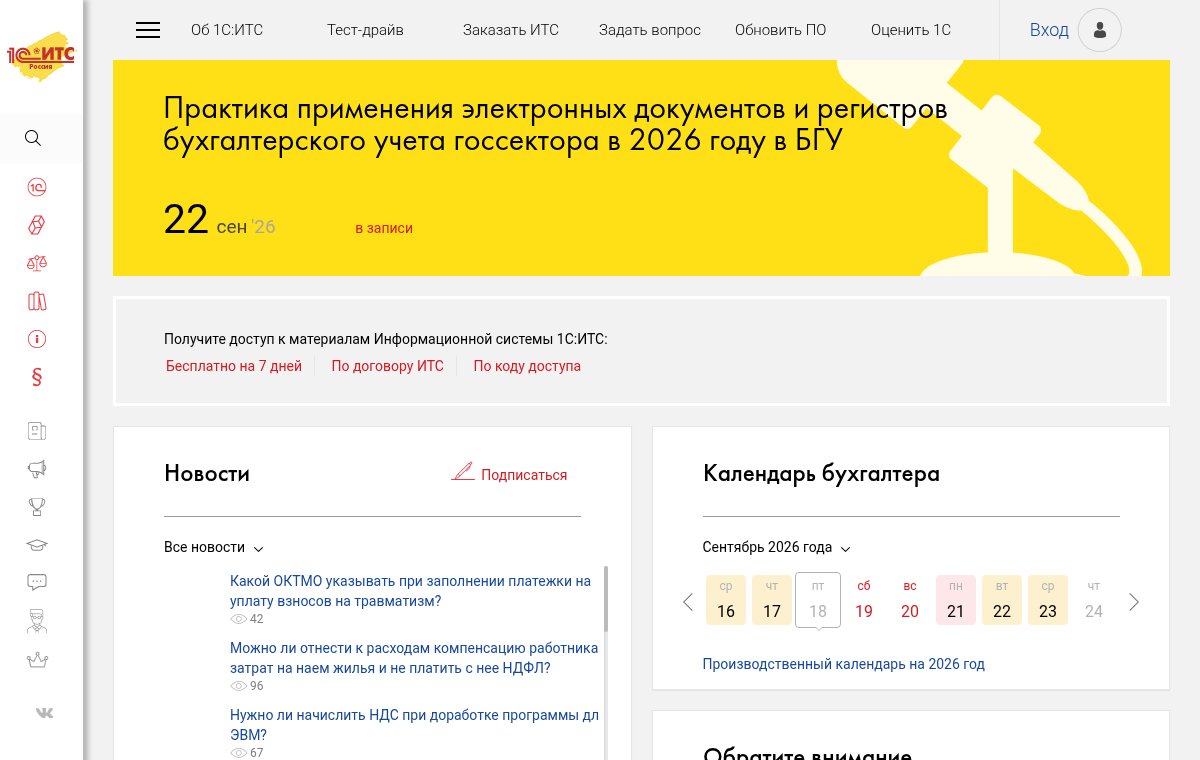This screenshot has width=1200, height=760.
Task: Open the megaphone sidebar icon
Action: tap(37, 469)
